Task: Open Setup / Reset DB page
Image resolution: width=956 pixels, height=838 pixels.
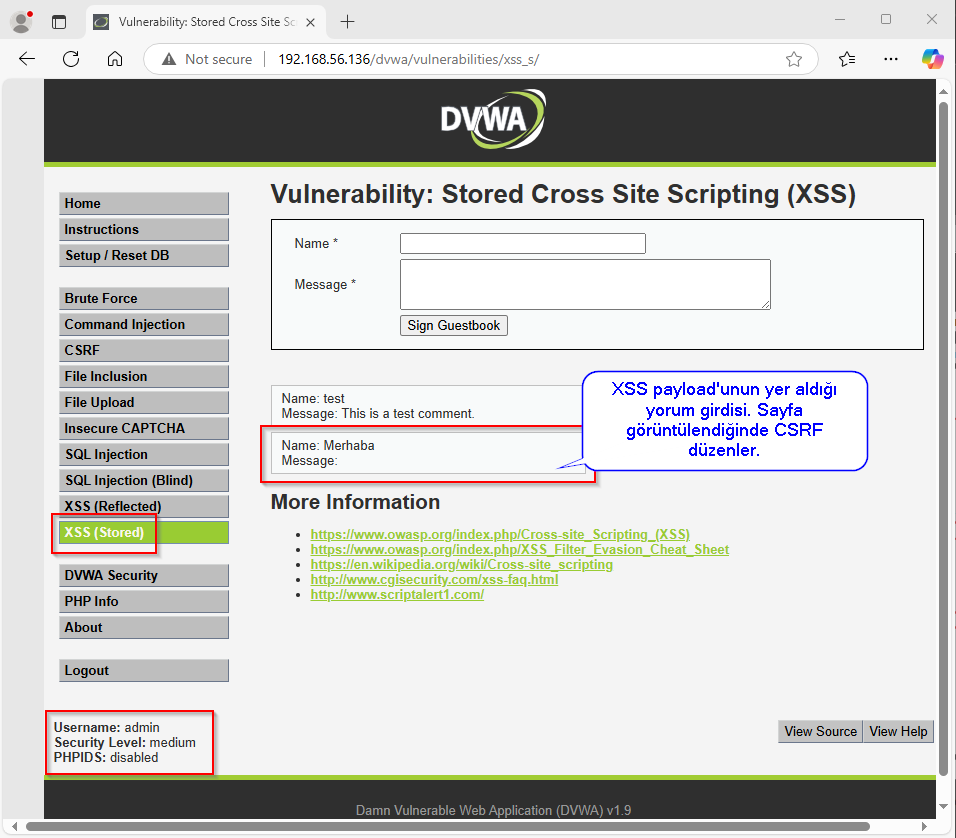Action: 144,256
